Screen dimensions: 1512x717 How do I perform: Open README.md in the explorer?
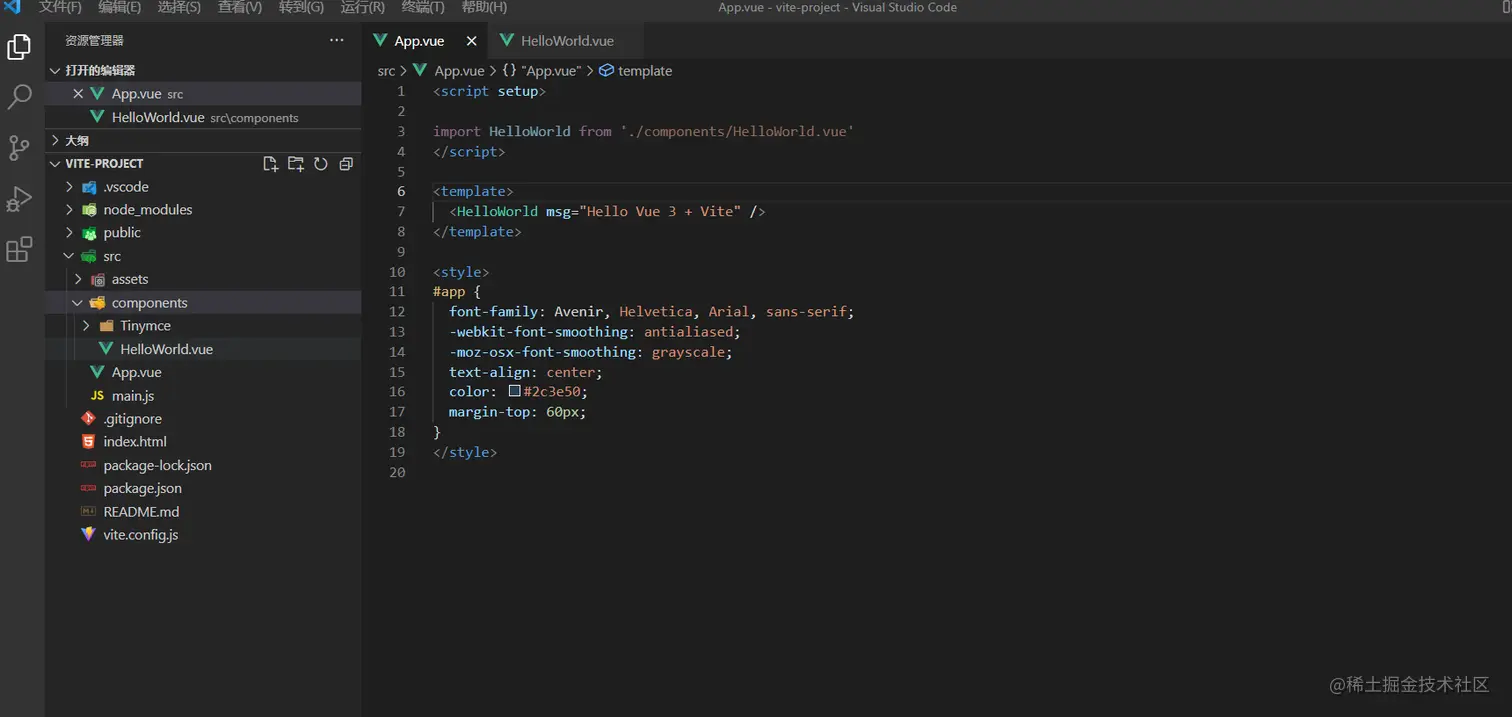[x=204, y=512]
